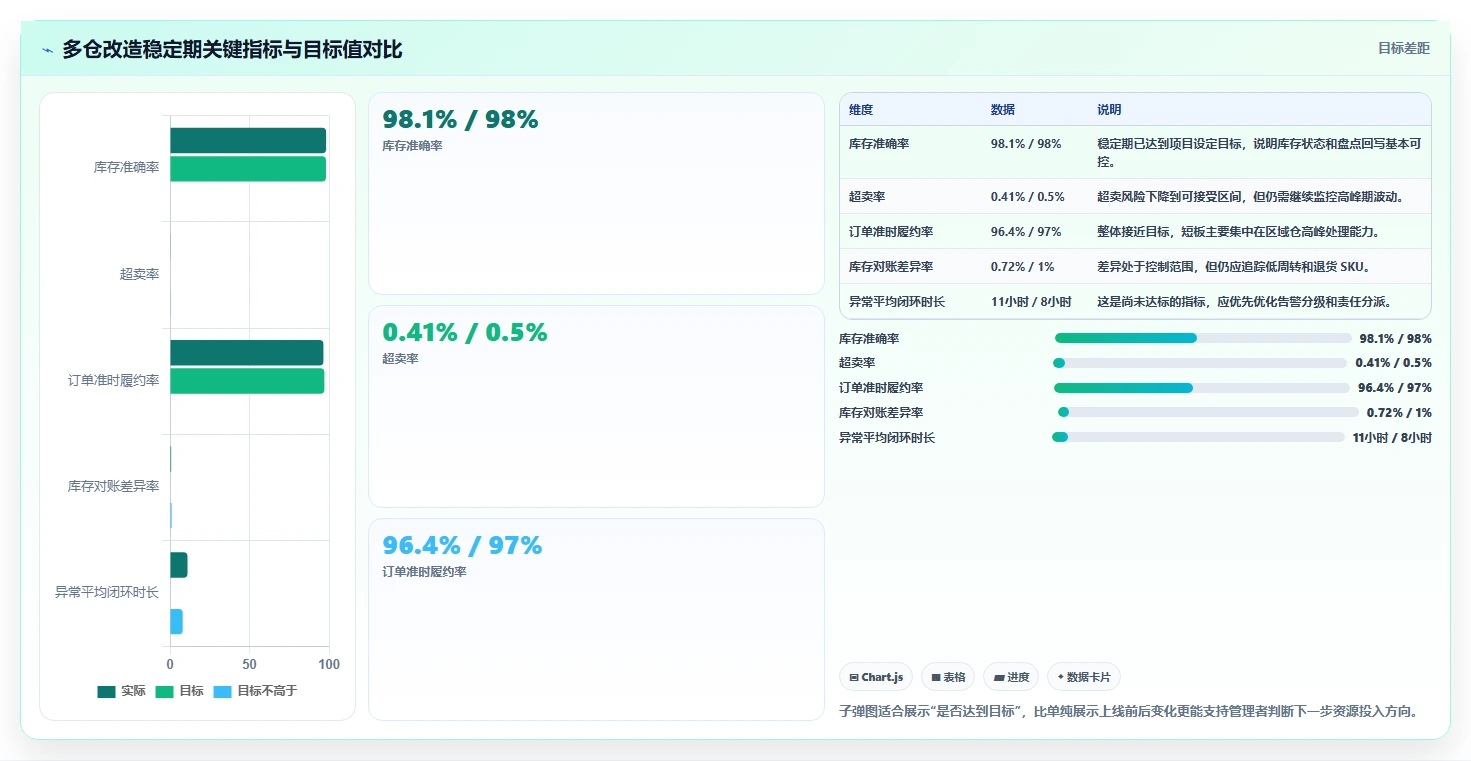Image resolution: width=1471 pixels, height=761 pixels.
Task: Click the 说明 table column header
Action: 1109,110
